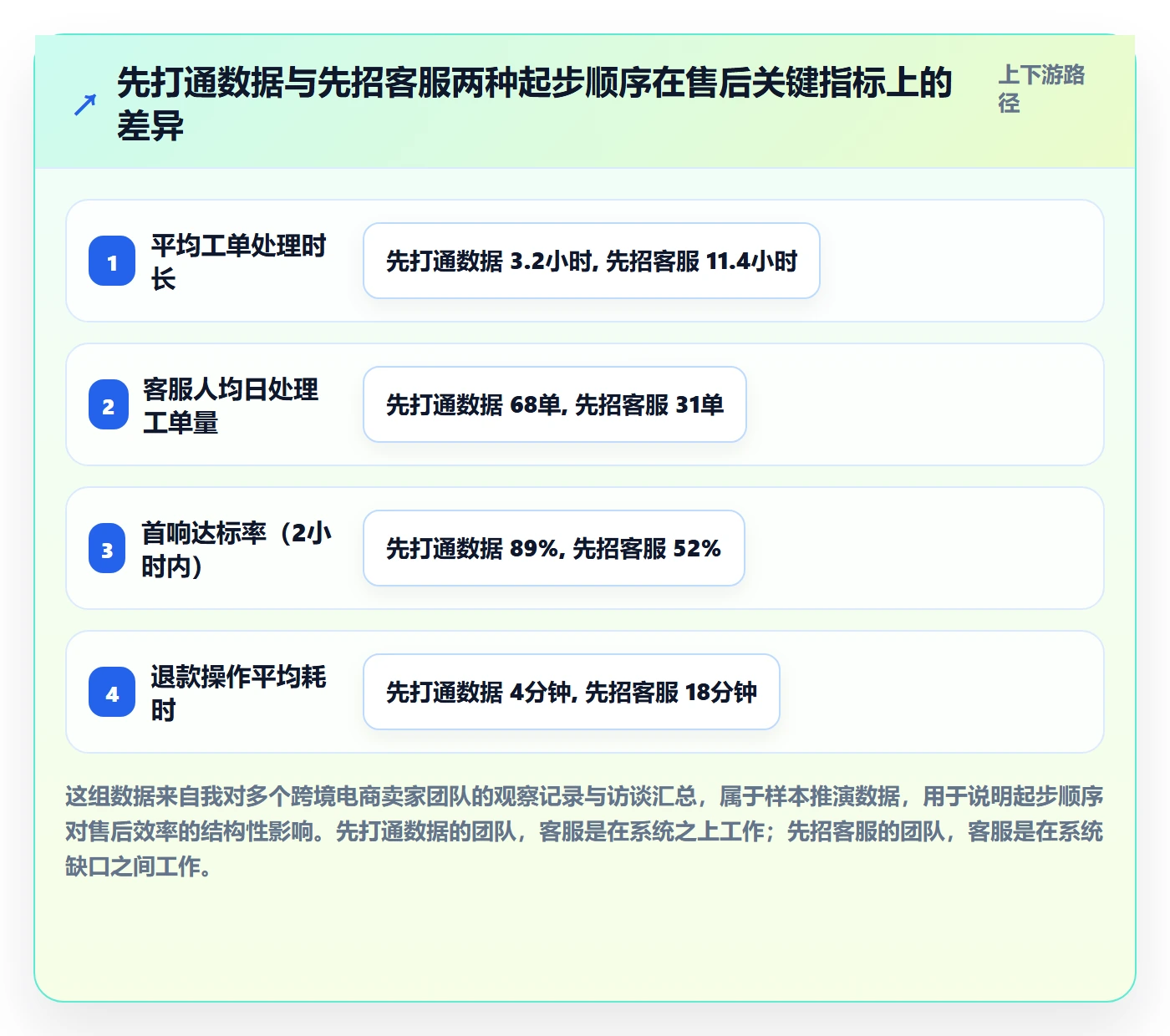Click the value box reading 3.2小时 and 11.4小时
The width and height of the screenshot is (1170, 1036).
(x=592, y=261)
